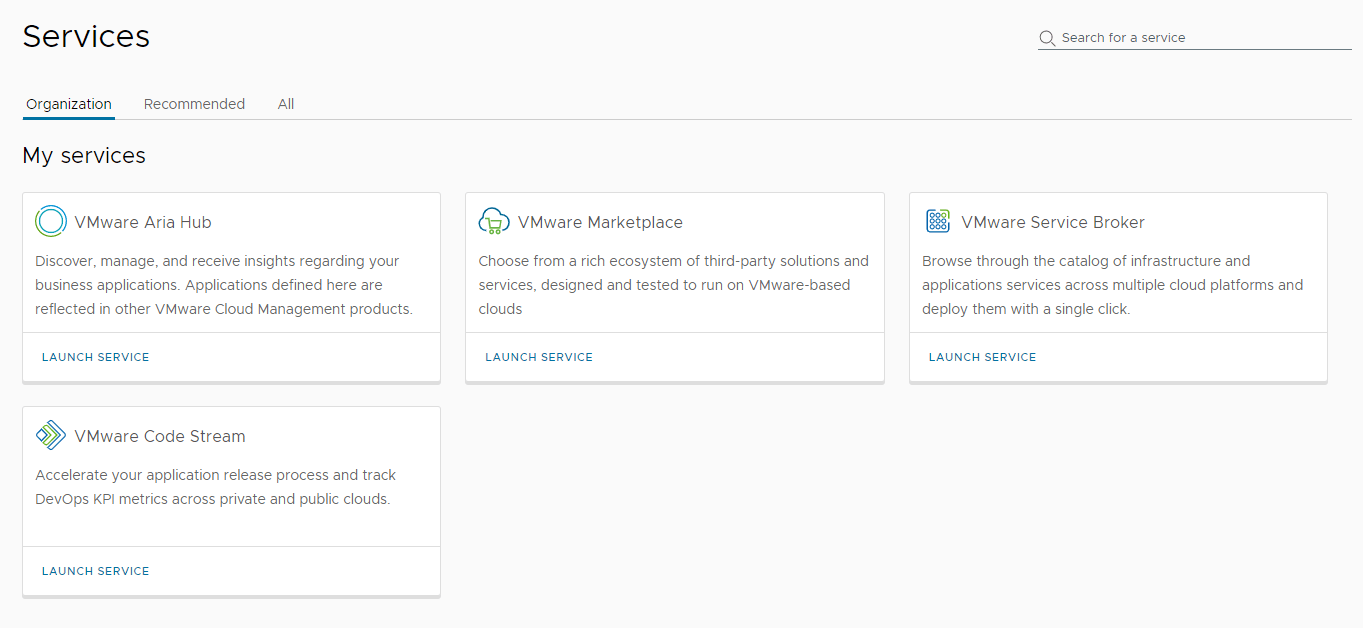The image size is (1363, 628).
Task: Switch to the All services tab
Action: tap(285, 103)
